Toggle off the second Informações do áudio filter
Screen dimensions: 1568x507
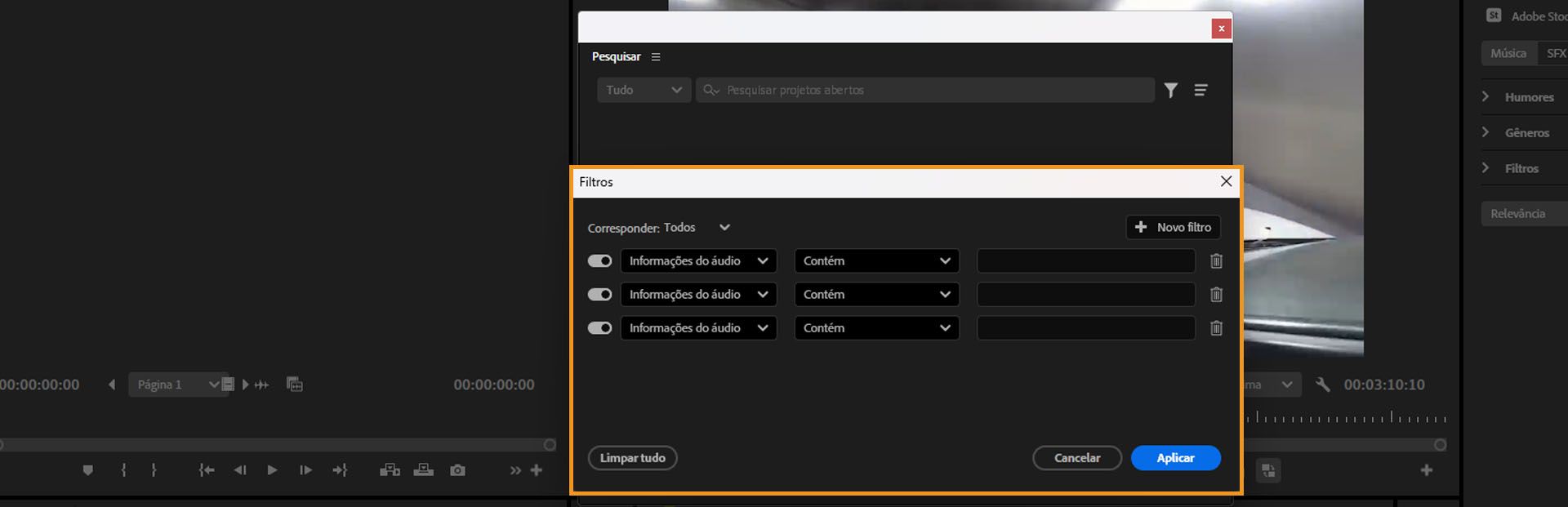point(599,295)
